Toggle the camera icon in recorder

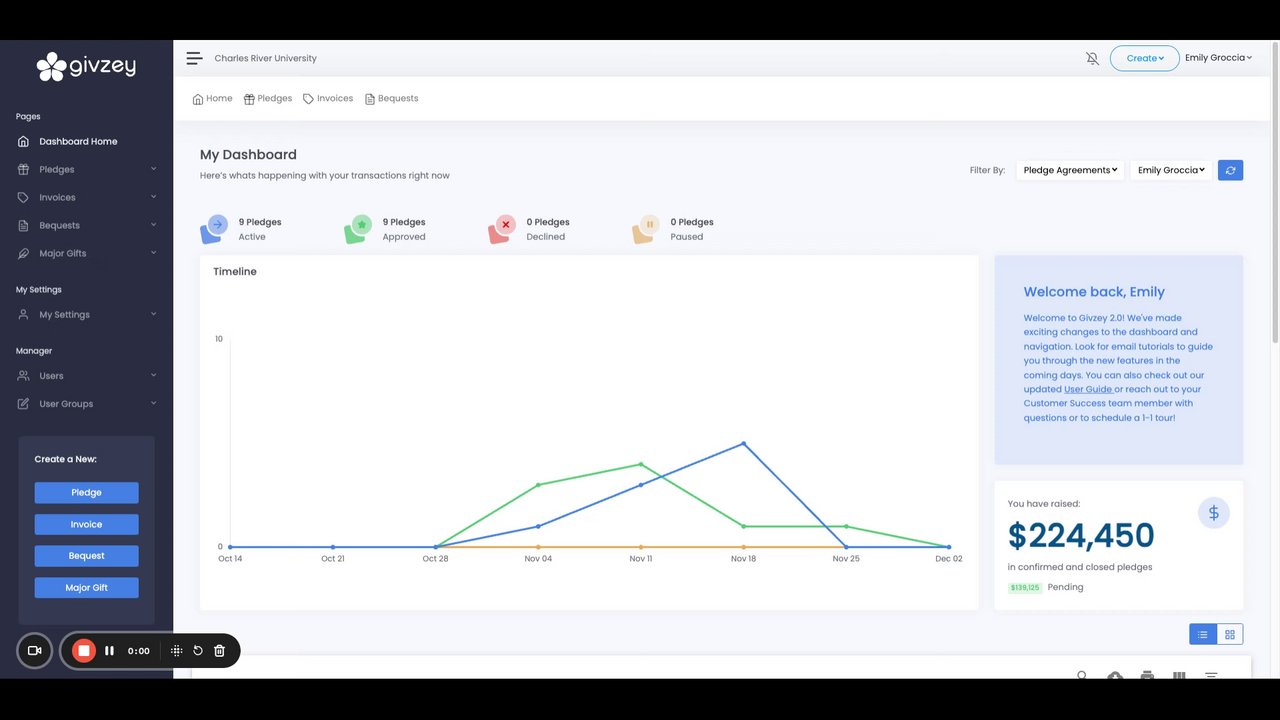click(x=34, y=651)
